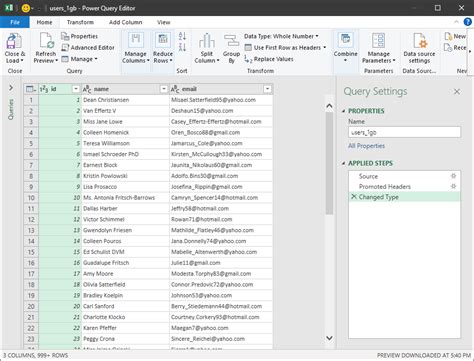Click the Refresh Preview icon
This screenshot has width=474, height=361.
pos(46,41)
